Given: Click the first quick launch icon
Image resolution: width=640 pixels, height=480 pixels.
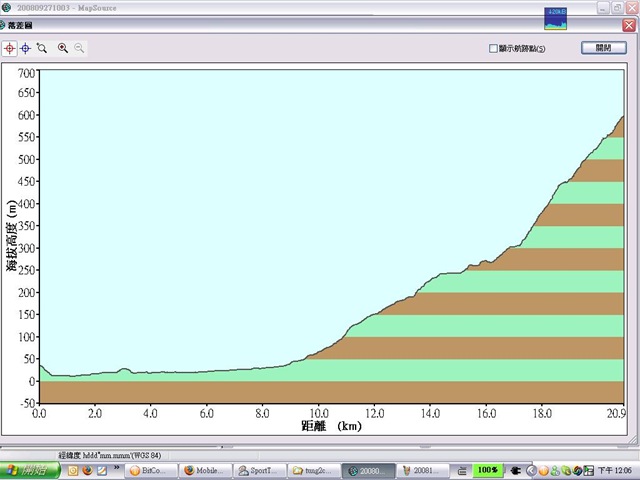Looking at the screenshot, I should (x=73, y=471).
